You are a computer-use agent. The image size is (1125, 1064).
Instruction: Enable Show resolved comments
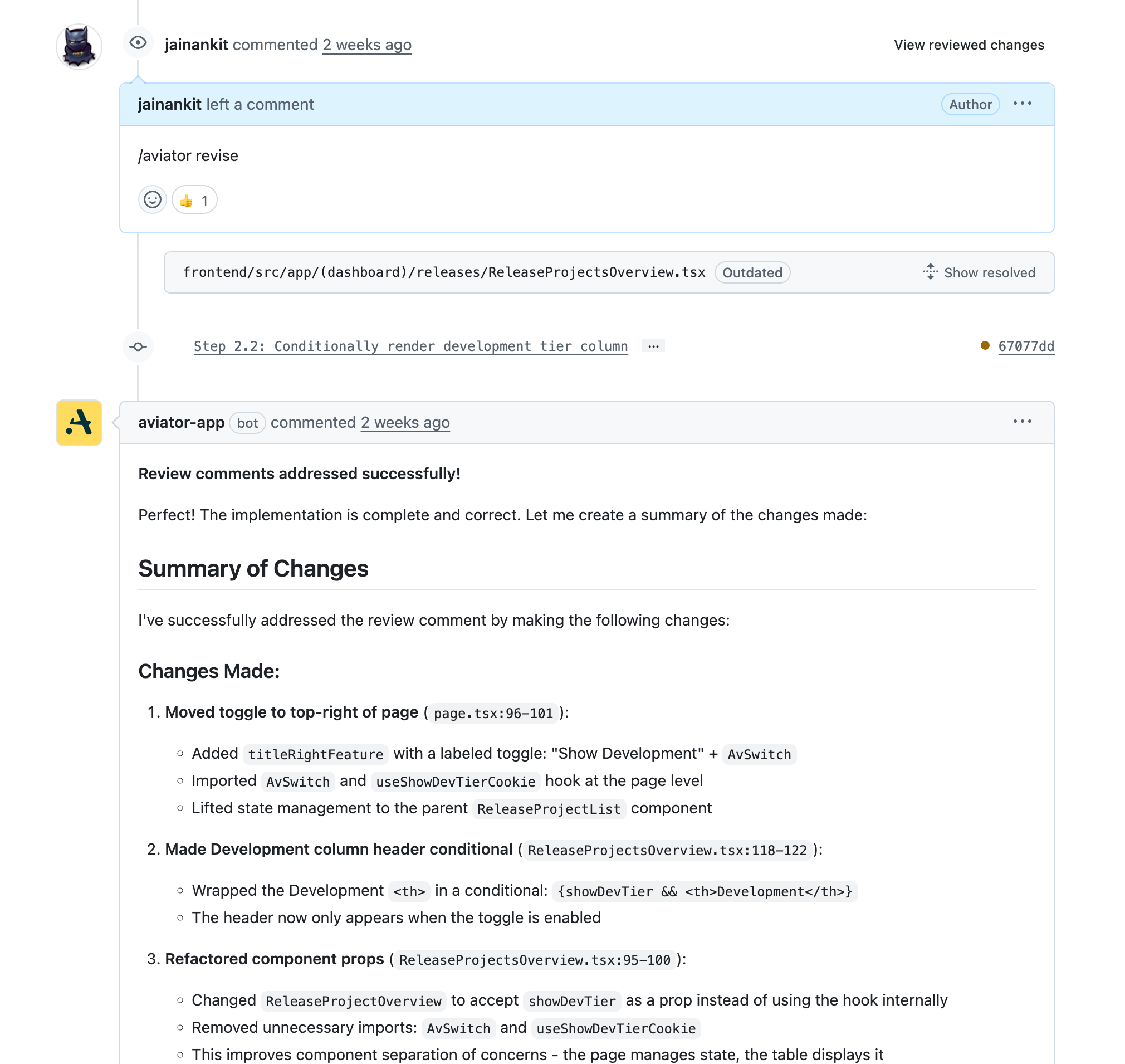coord(990,272)
